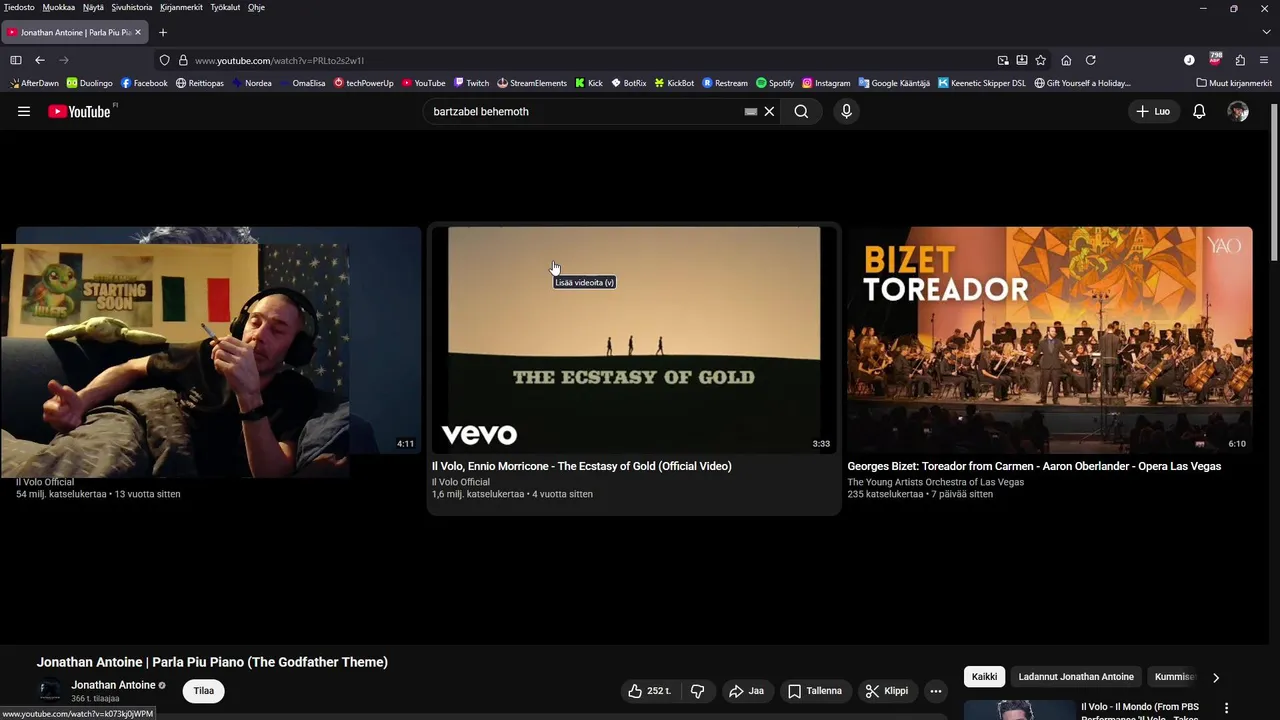Like the video with thumbs-up 252 t.
1280x720 pixels.
[x=650, y=691]
